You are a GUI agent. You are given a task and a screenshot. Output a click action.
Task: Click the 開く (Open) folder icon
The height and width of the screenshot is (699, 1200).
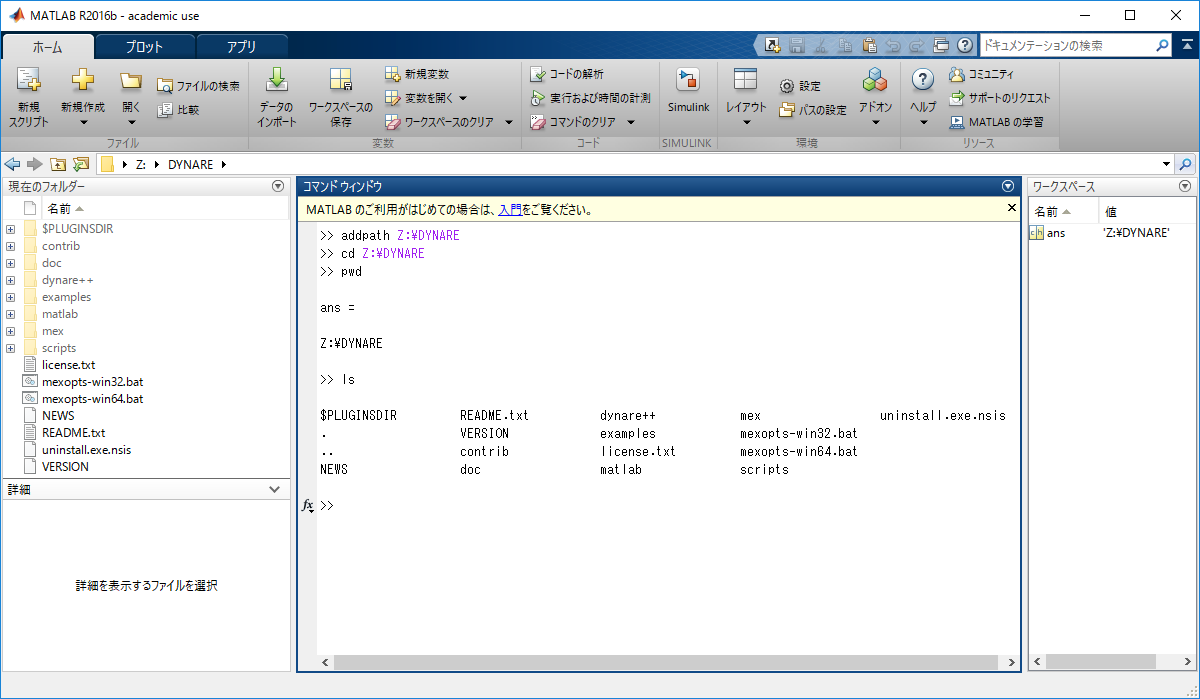pyautogui.click(x=131, y=81)
